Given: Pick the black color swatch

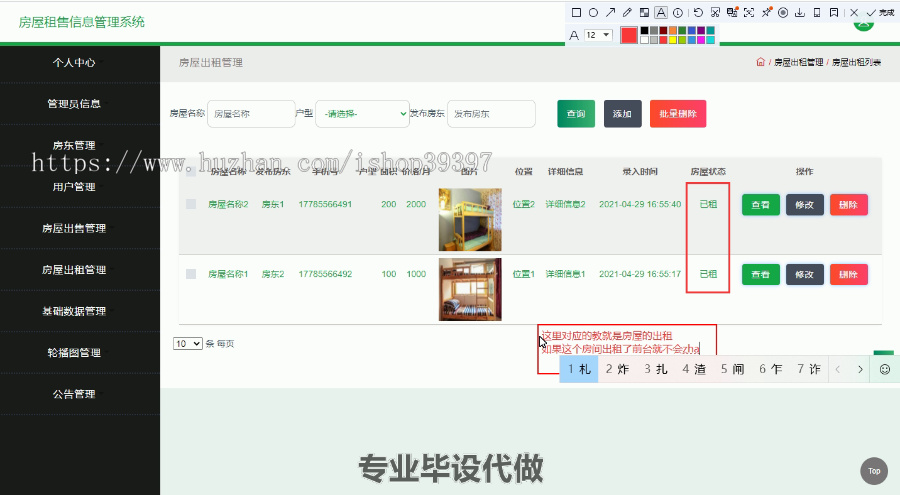Looking at the screenshot, I should tap(644, 30).
